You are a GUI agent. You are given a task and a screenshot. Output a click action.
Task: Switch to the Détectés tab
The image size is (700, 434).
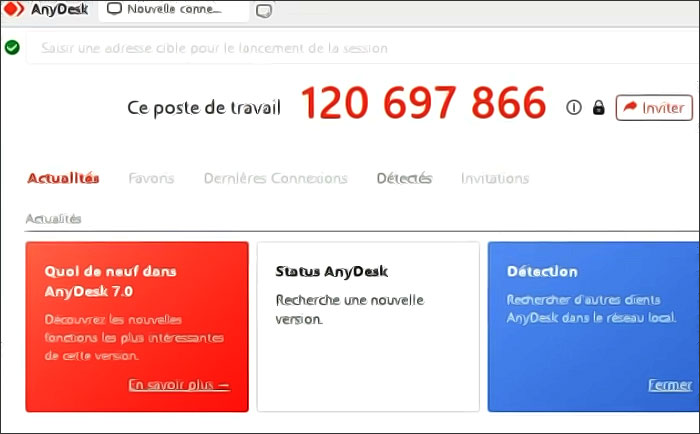click(404, 179)
